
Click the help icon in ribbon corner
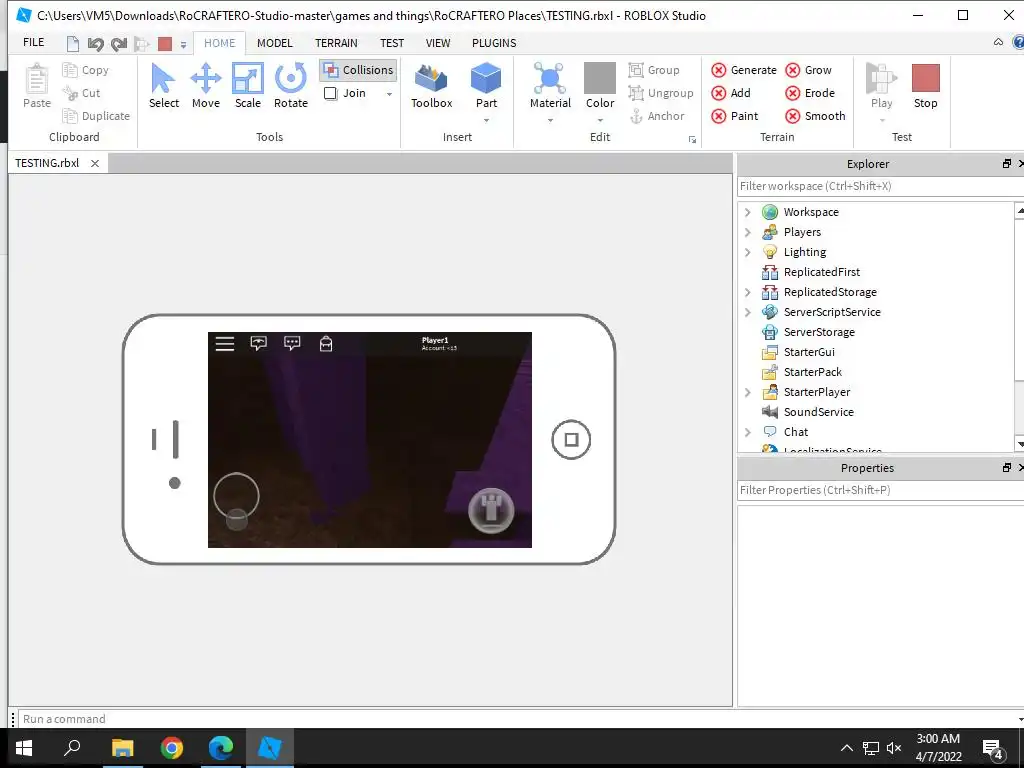(x=1018, y=42)
